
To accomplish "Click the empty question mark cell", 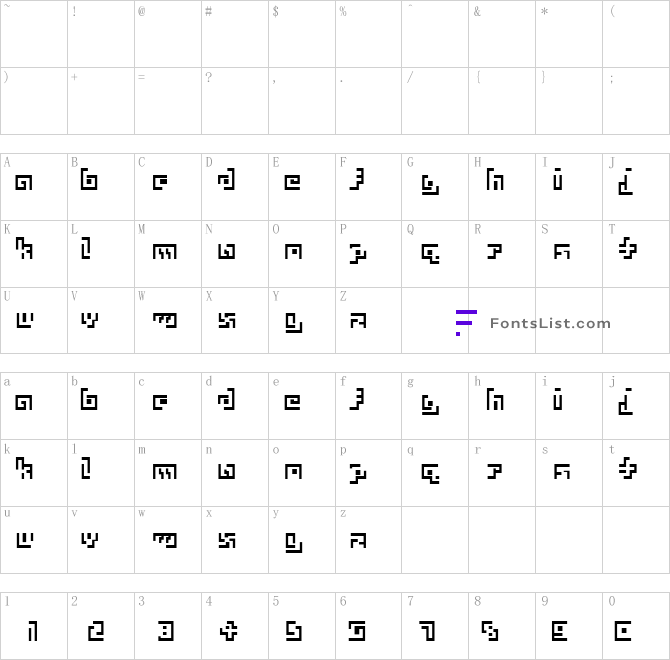I will click(x=235, y=101).
